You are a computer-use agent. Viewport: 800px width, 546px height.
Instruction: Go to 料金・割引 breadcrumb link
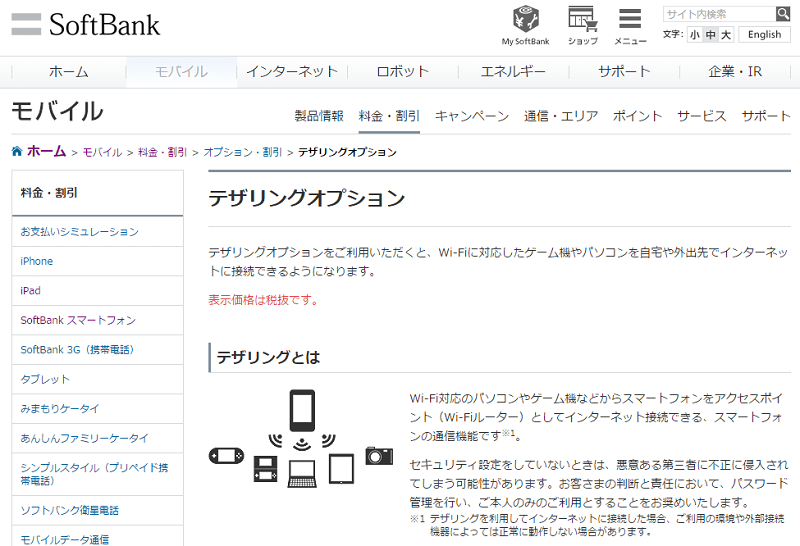pos(163,152)
